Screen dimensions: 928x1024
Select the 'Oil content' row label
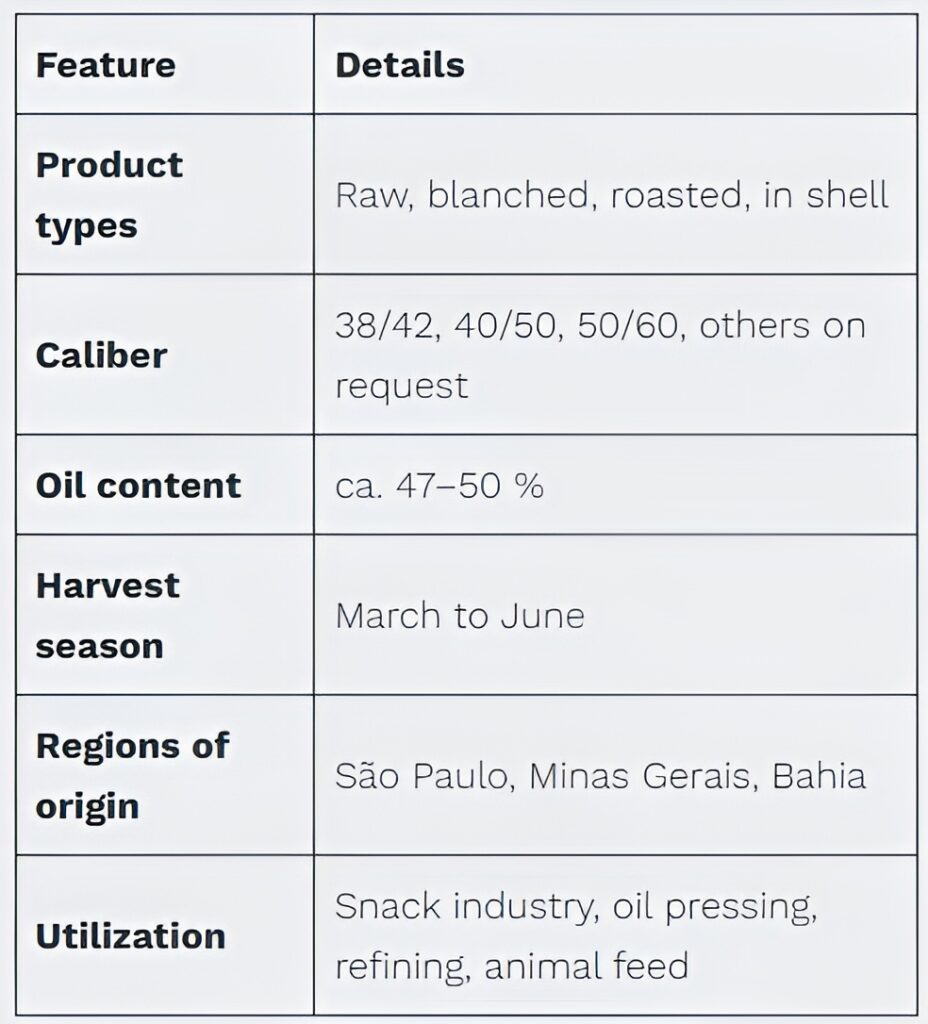(x=138, y=485)
